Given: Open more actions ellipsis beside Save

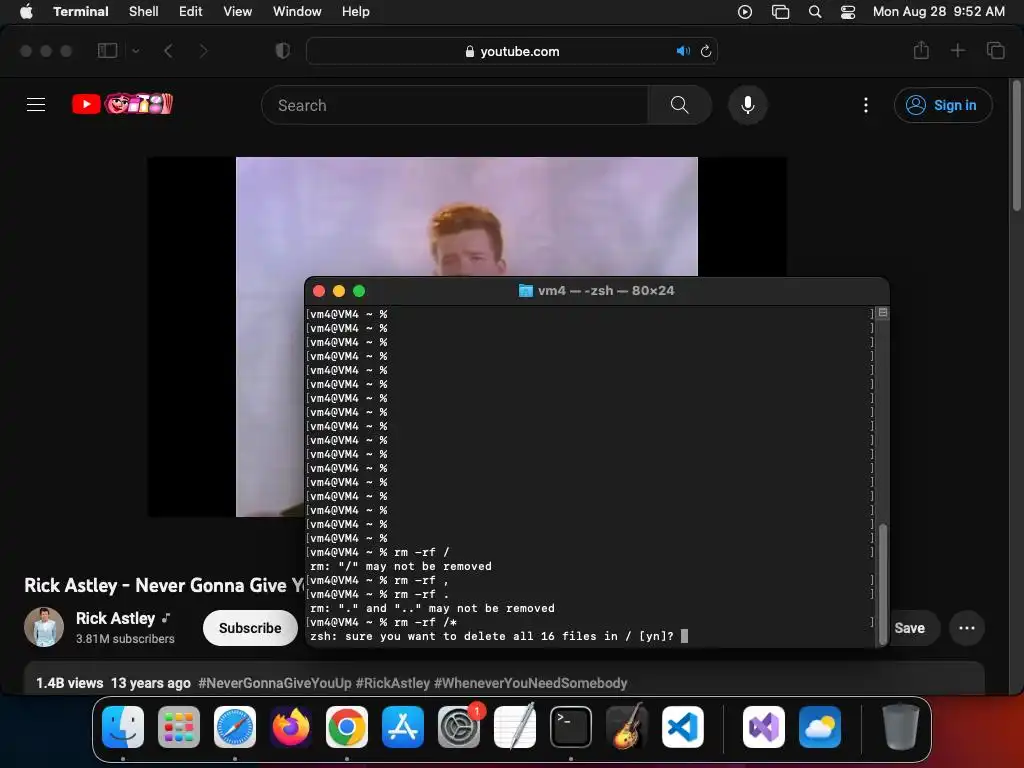Looking at the screenshot, I should point(967,628).
